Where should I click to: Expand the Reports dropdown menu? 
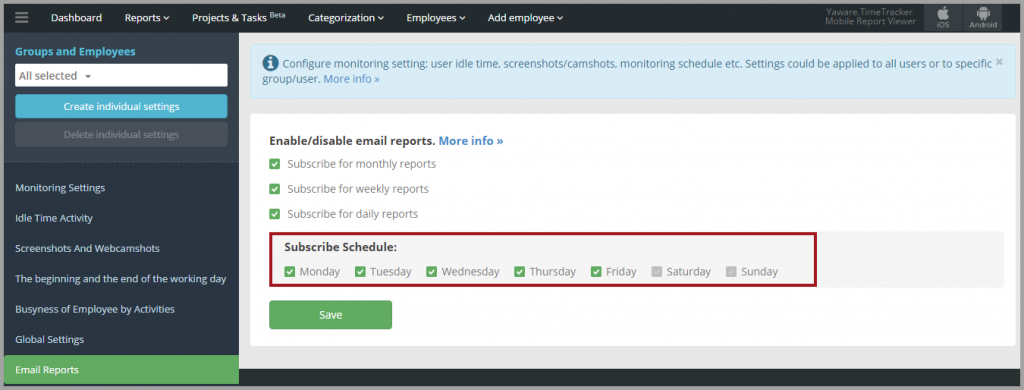click(147, 18)
